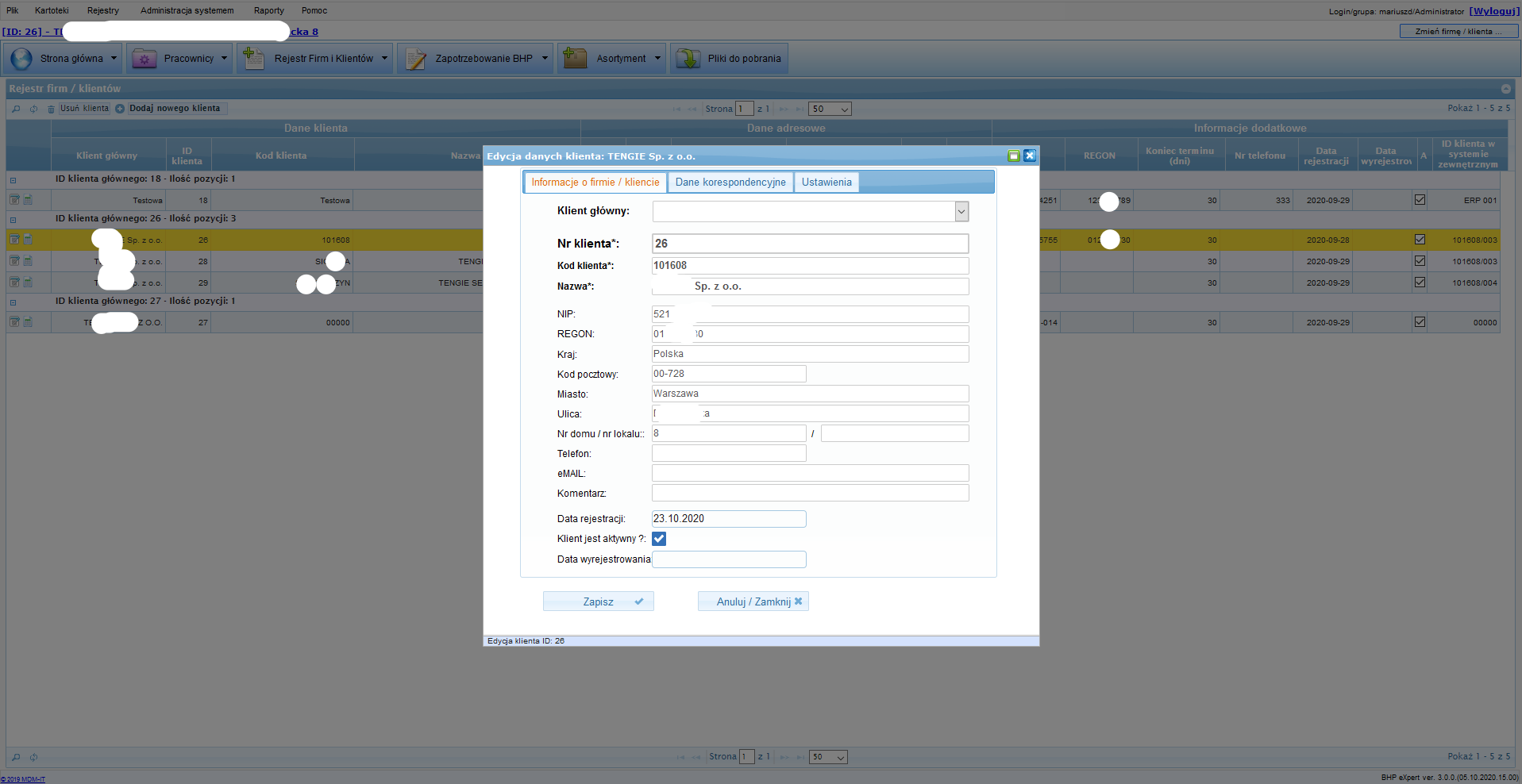Expand the Pracownicy toolbar menu arrow

(224, 58)
